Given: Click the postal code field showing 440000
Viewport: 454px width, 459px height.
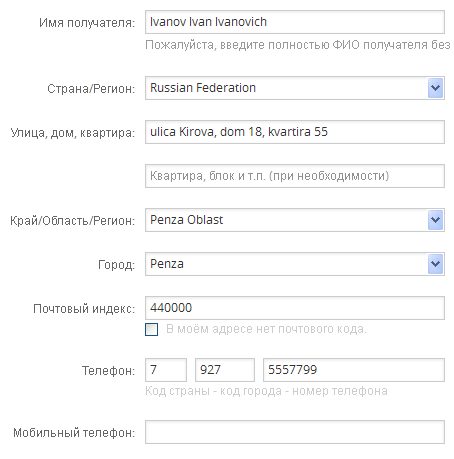Looking at the screenshot, I should pyautogui.click(x=295, y=308).
